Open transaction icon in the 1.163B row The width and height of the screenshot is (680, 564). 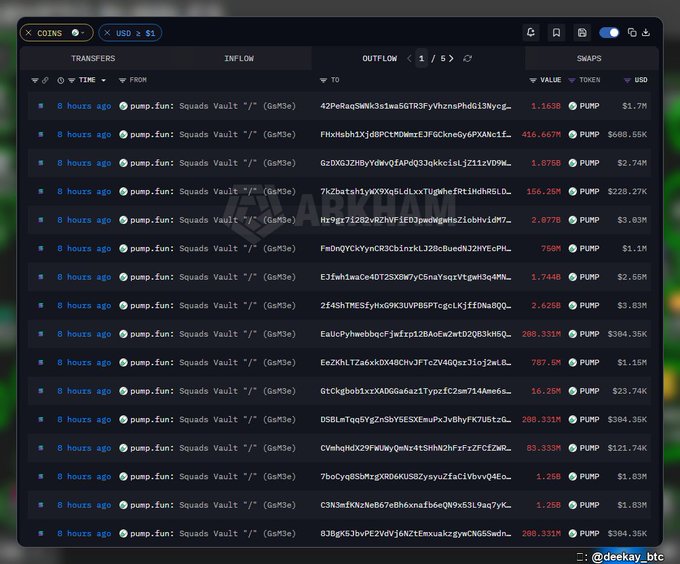pos(41,106)
